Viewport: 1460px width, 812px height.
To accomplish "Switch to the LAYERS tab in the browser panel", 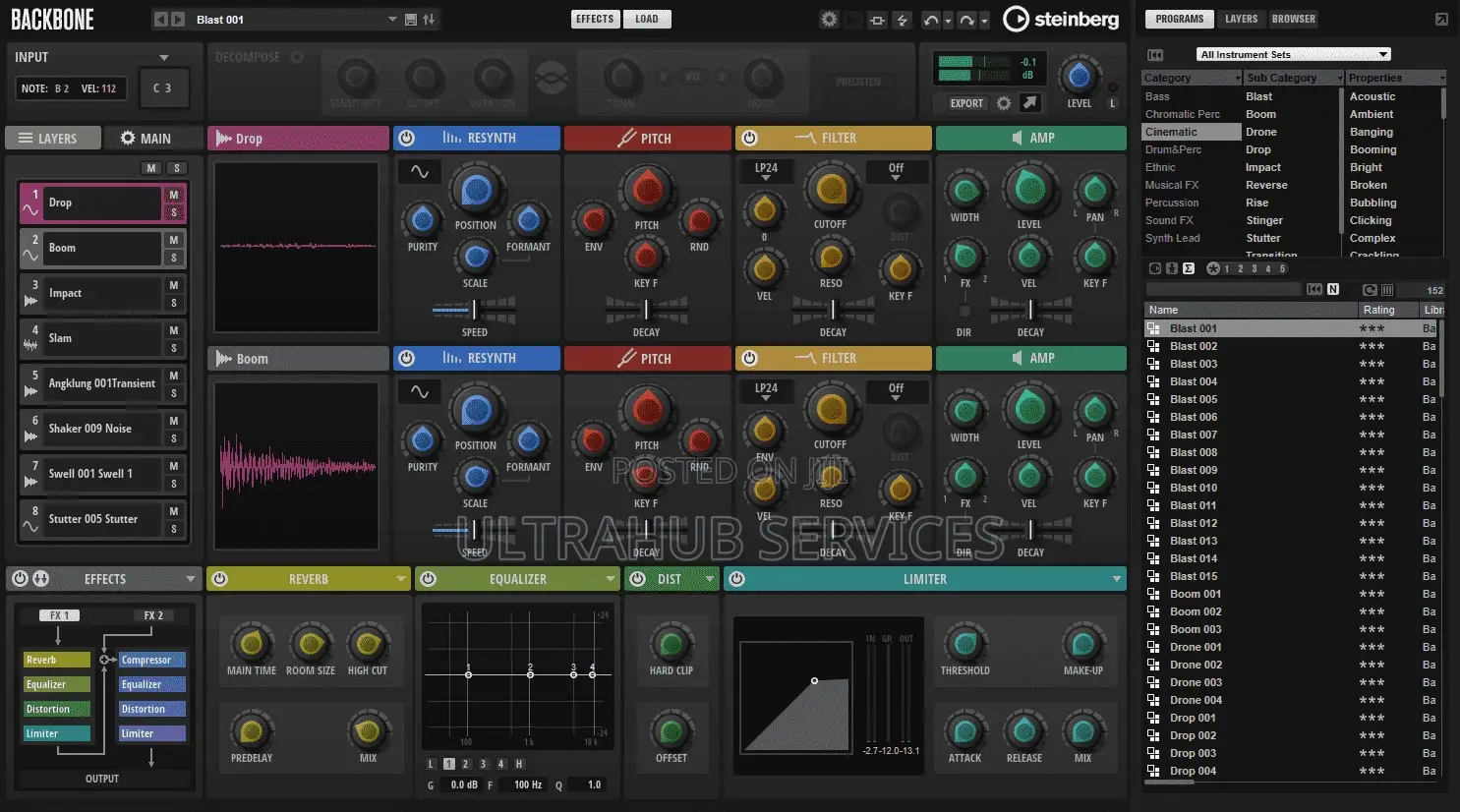I will click(x=1241, y=19).
